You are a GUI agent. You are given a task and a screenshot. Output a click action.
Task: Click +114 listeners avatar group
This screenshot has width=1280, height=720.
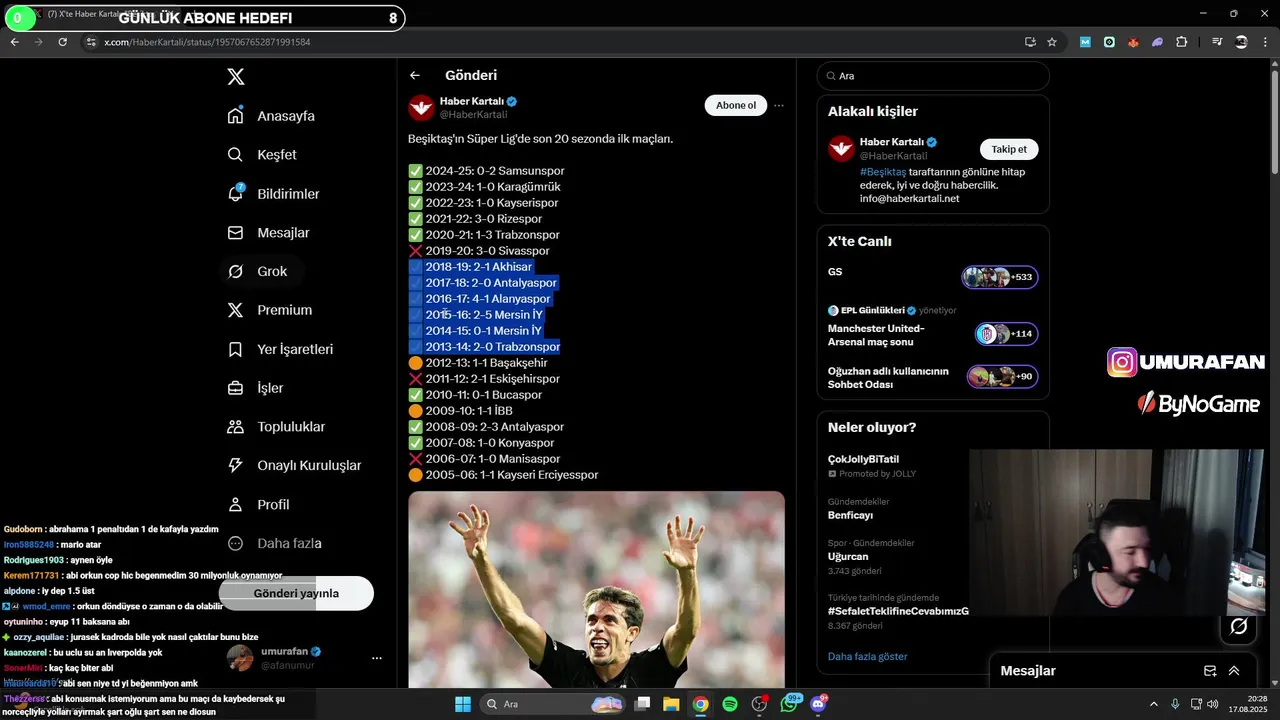pyautogui.click(x=1006, y=334)
